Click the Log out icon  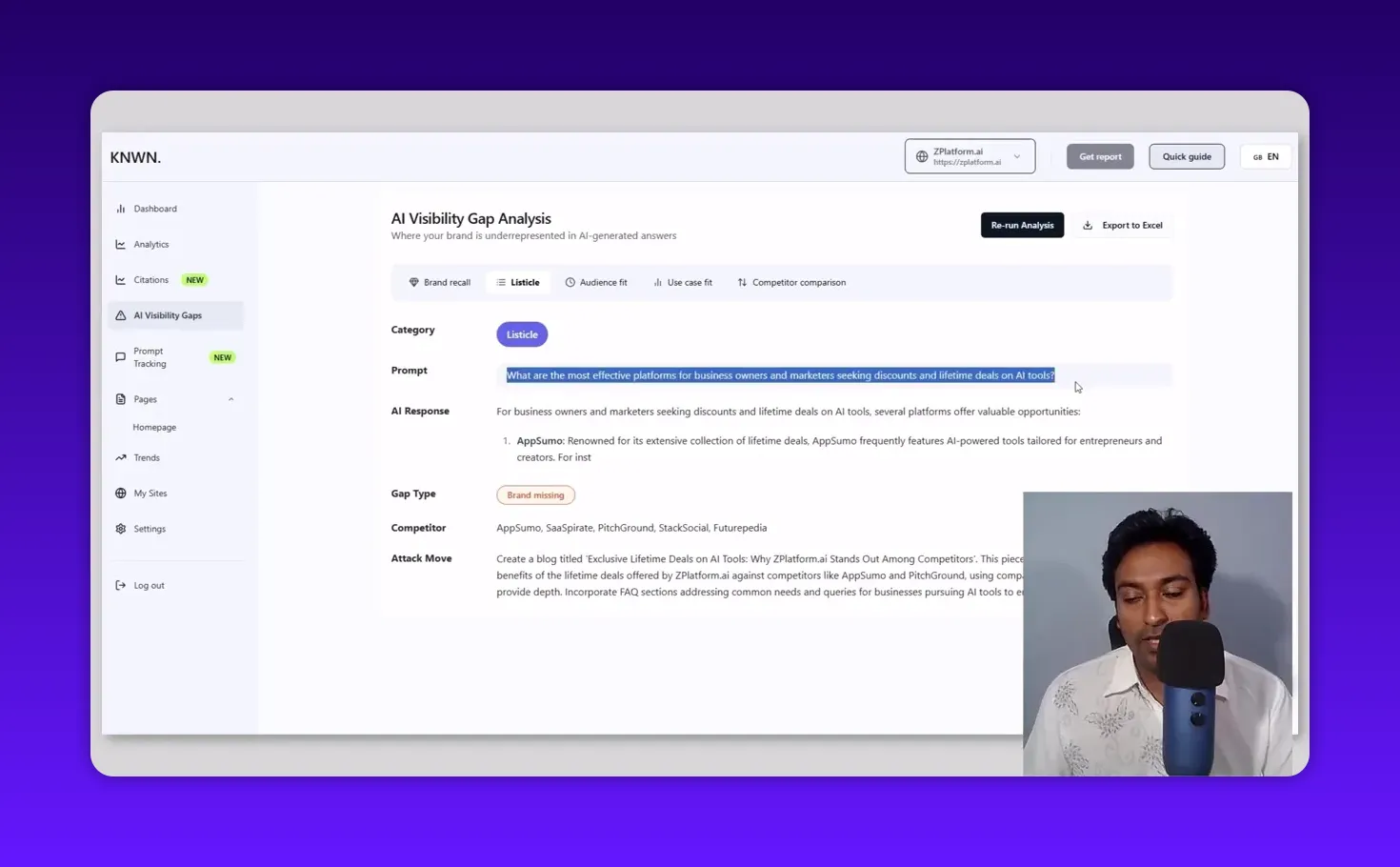(x=121, y=585)
